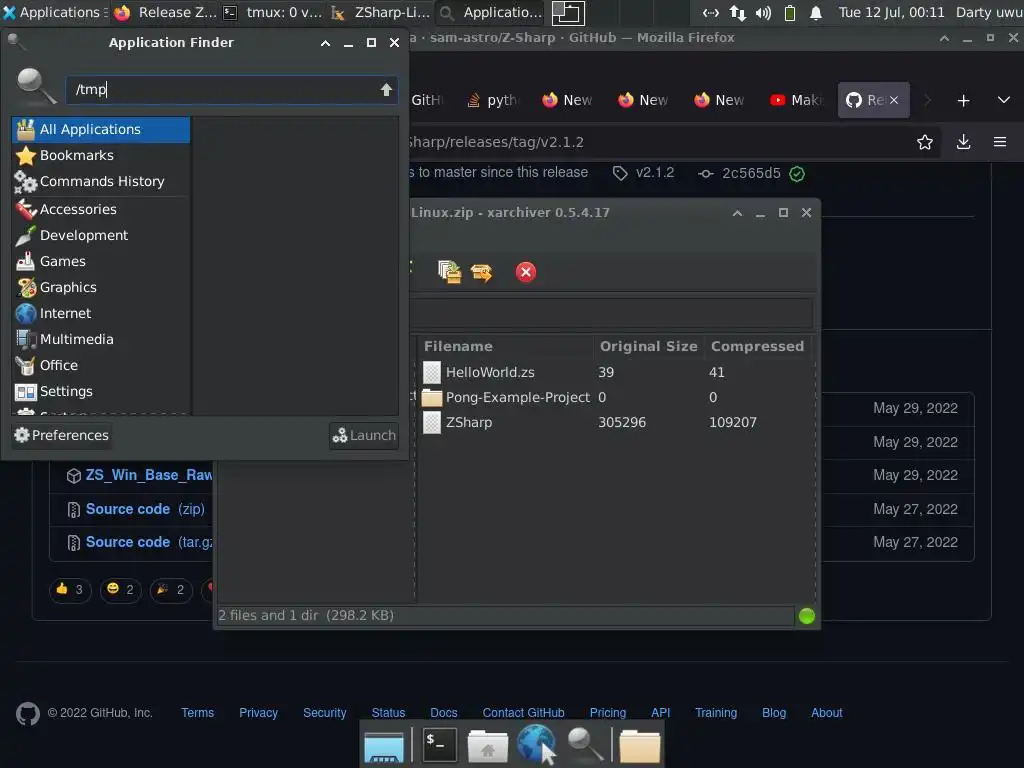Open Security footer link
The image size is (1024, 768).
click(x=325, y=713)
